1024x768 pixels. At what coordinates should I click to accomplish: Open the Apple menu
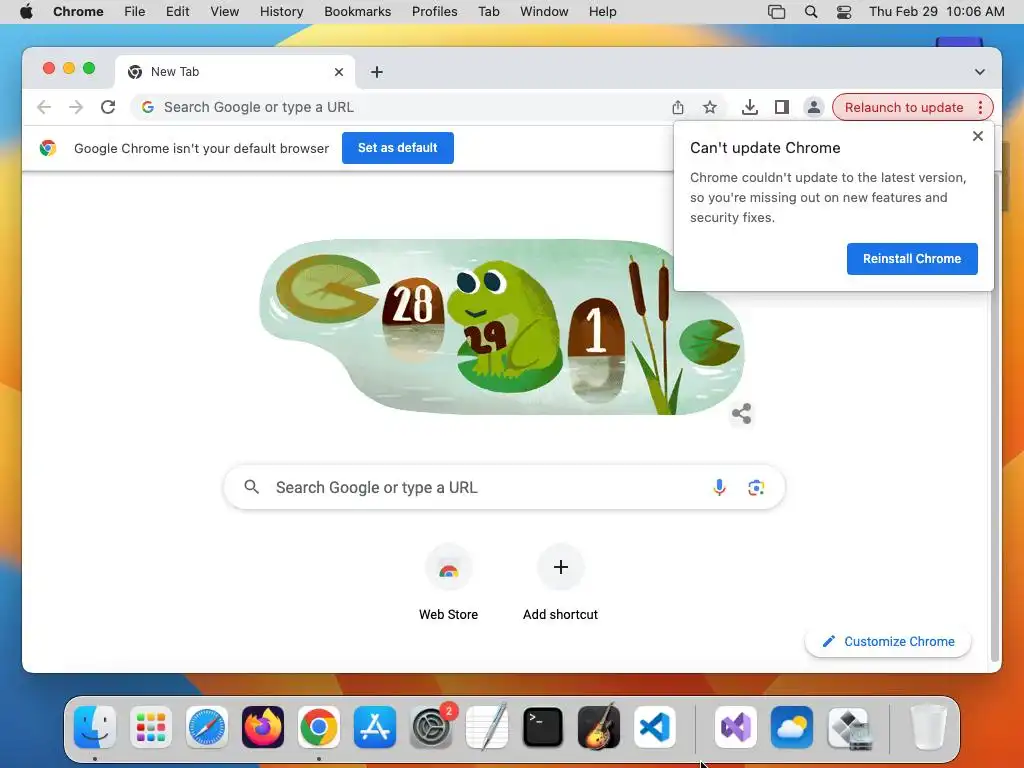(x=26, y=12)
